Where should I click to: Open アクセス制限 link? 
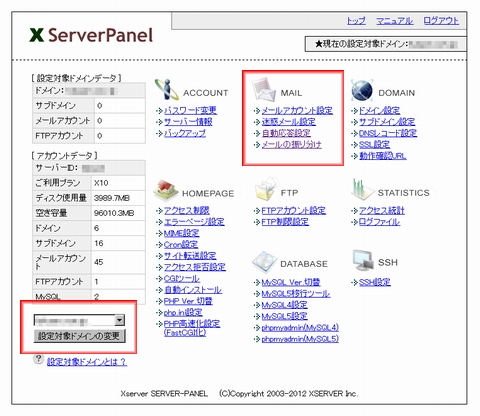(x=187, y=210)
